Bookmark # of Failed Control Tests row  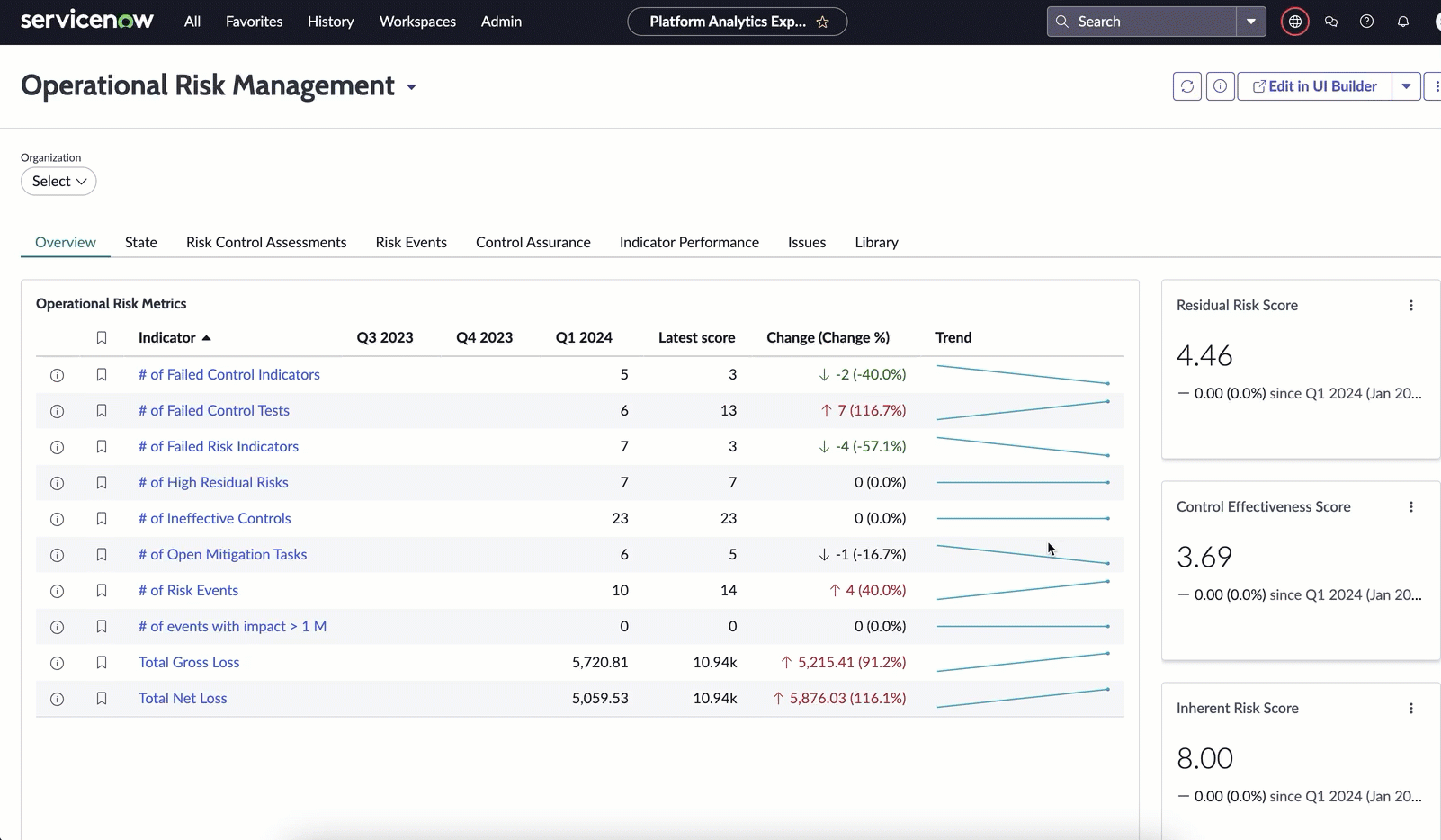[x=102, y=410]
